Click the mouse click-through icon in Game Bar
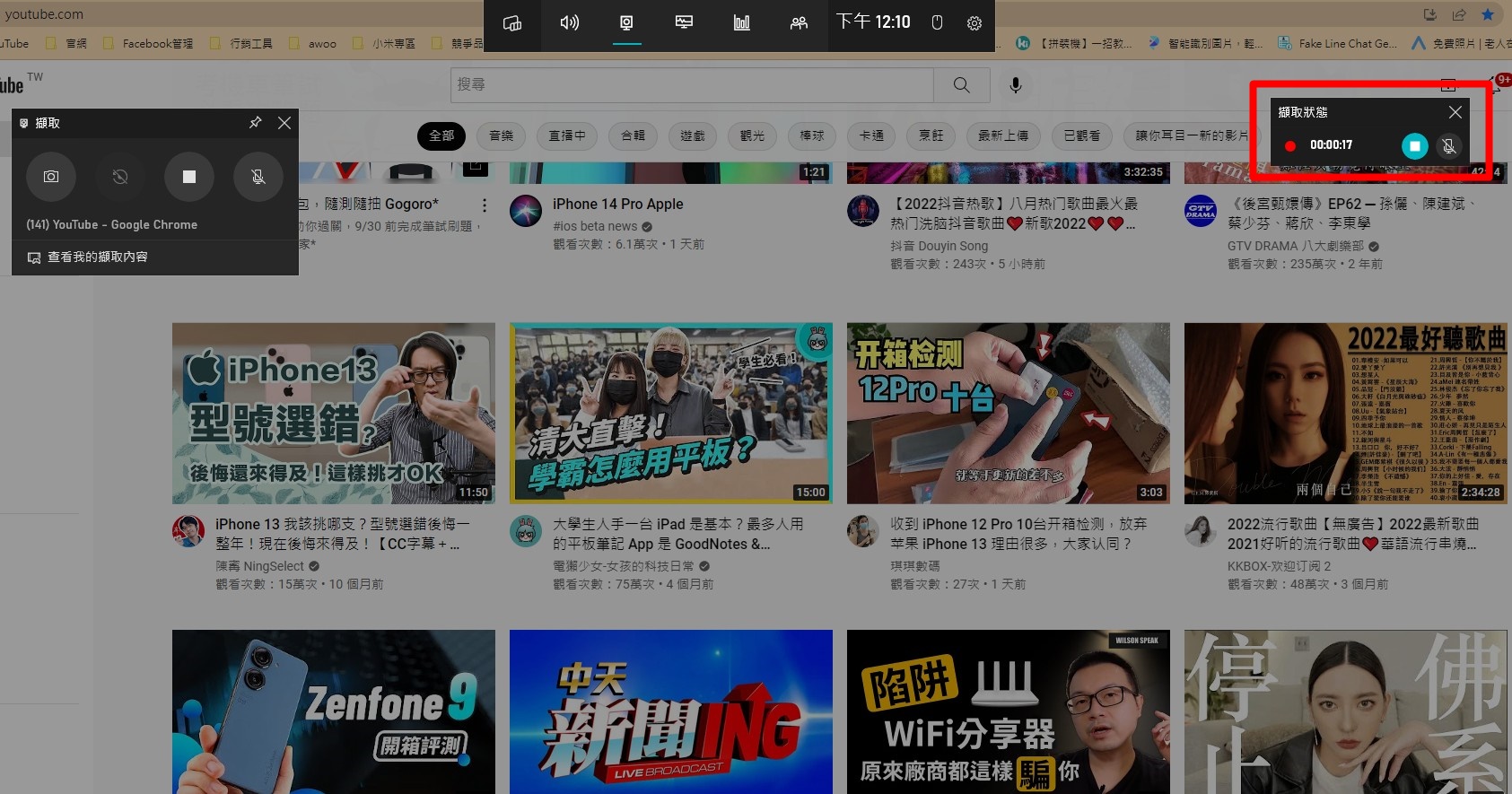 click(x=937, y=22)
